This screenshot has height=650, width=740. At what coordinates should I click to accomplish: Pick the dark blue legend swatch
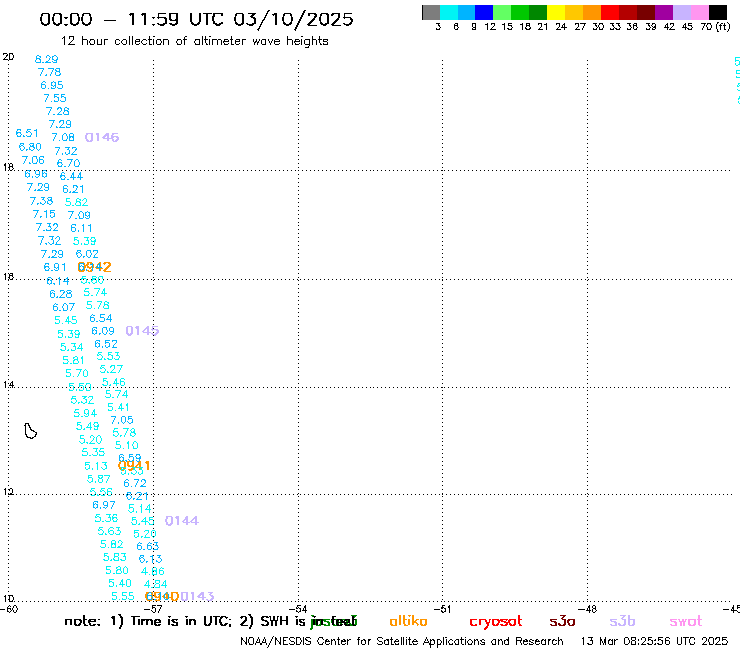coord(484,12)
